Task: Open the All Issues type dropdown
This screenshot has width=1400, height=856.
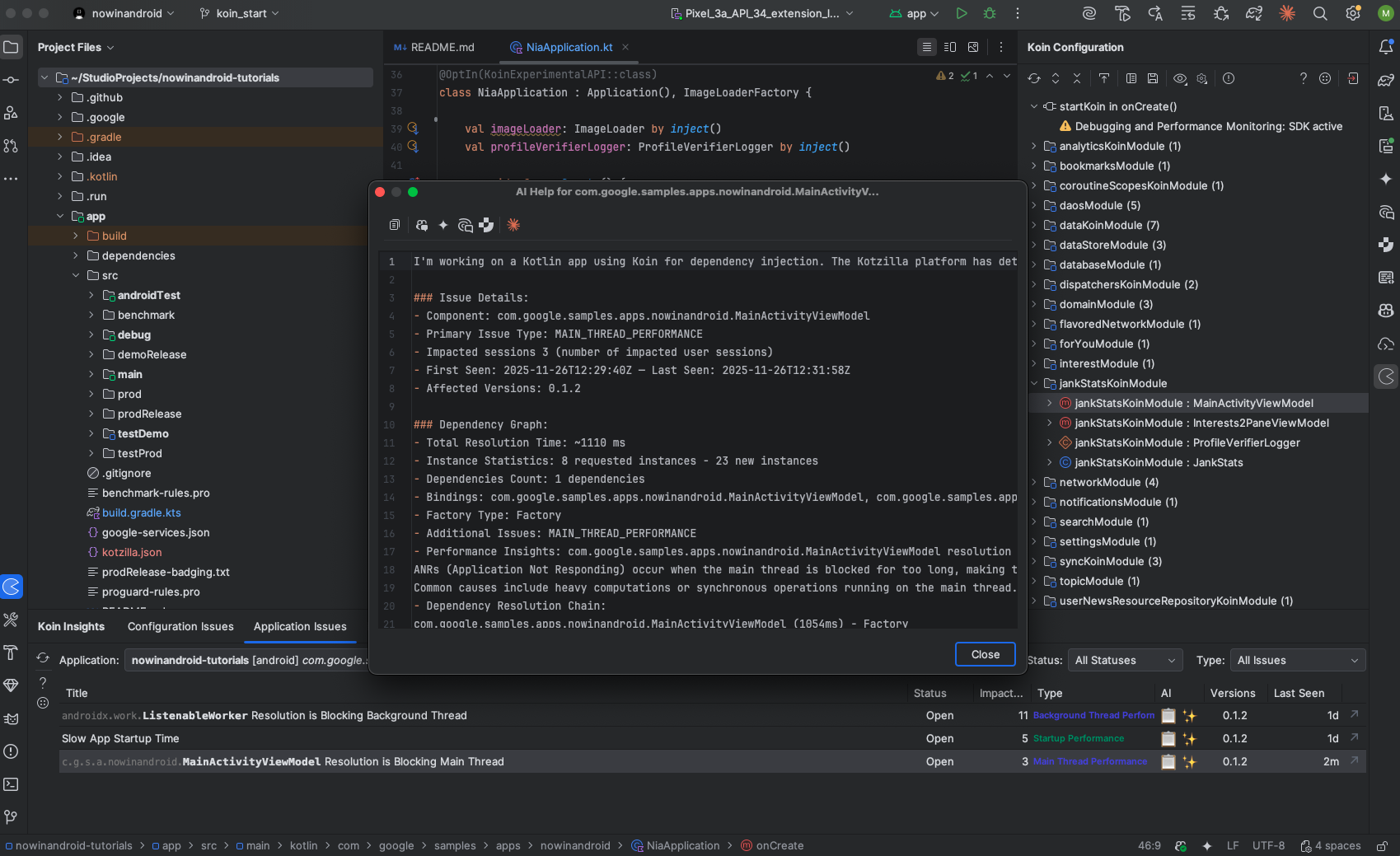Action: [1297, 660]
